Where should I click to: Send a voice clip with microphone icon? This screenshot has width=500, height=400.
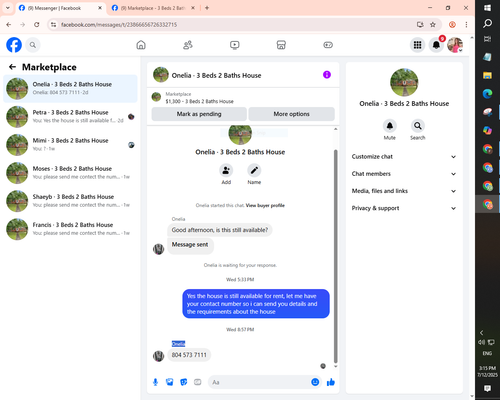pos(155,382)
